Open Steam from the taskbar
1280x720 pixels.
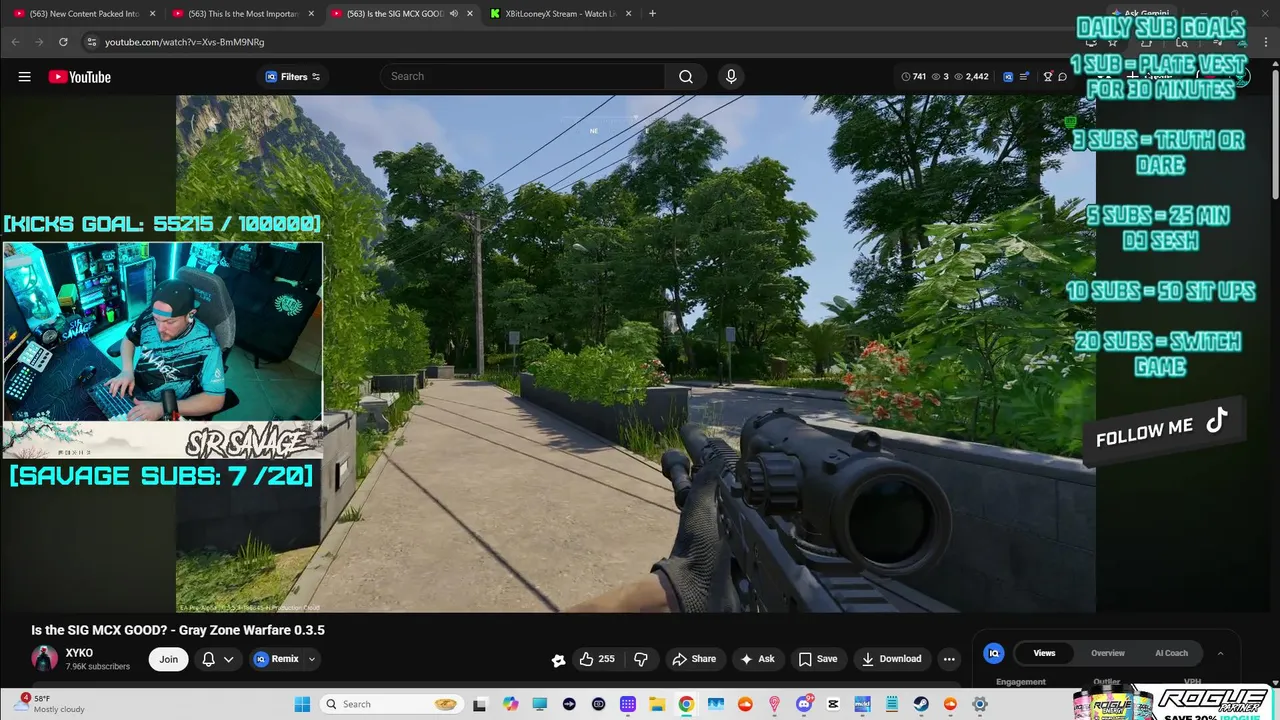pos(921,704)
